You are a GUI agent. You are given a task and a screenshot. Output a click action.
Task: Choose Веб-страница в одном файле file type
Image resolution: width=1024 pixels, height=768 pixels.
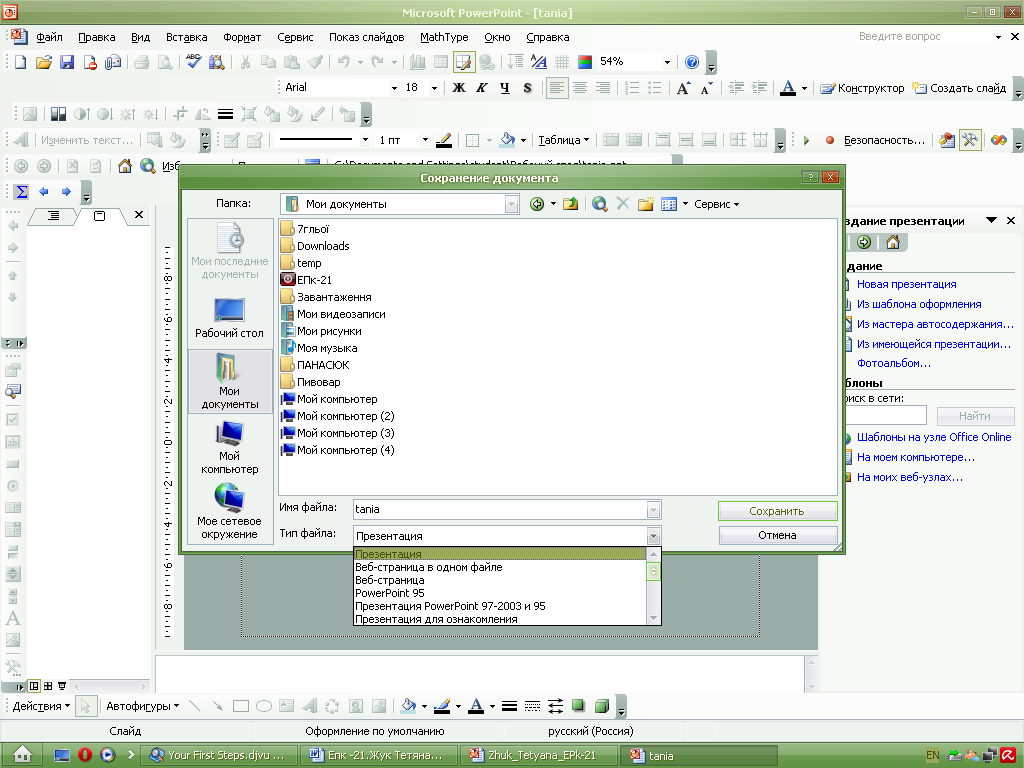(x=500, y=567)
